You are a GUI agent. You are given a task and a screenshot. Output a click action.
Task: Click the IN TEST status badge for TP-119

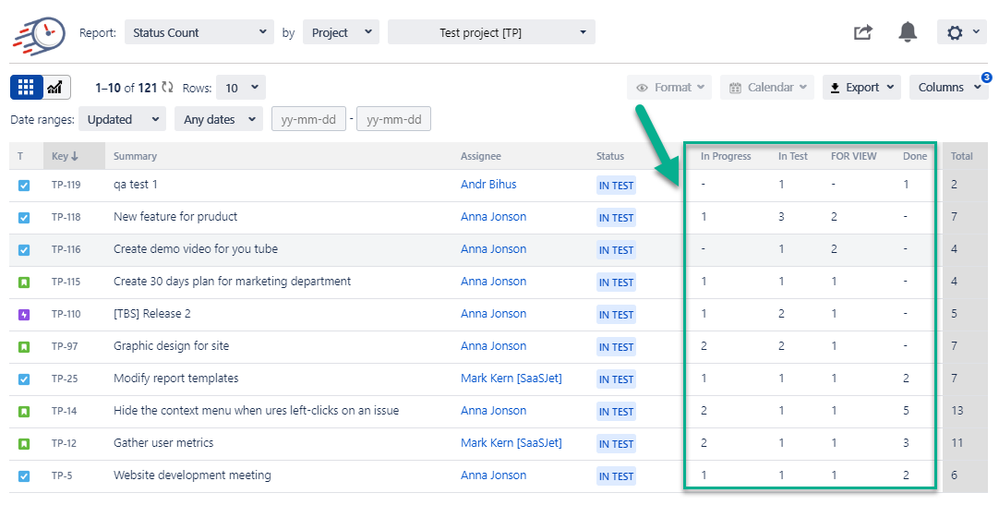[x=616, y=186]
